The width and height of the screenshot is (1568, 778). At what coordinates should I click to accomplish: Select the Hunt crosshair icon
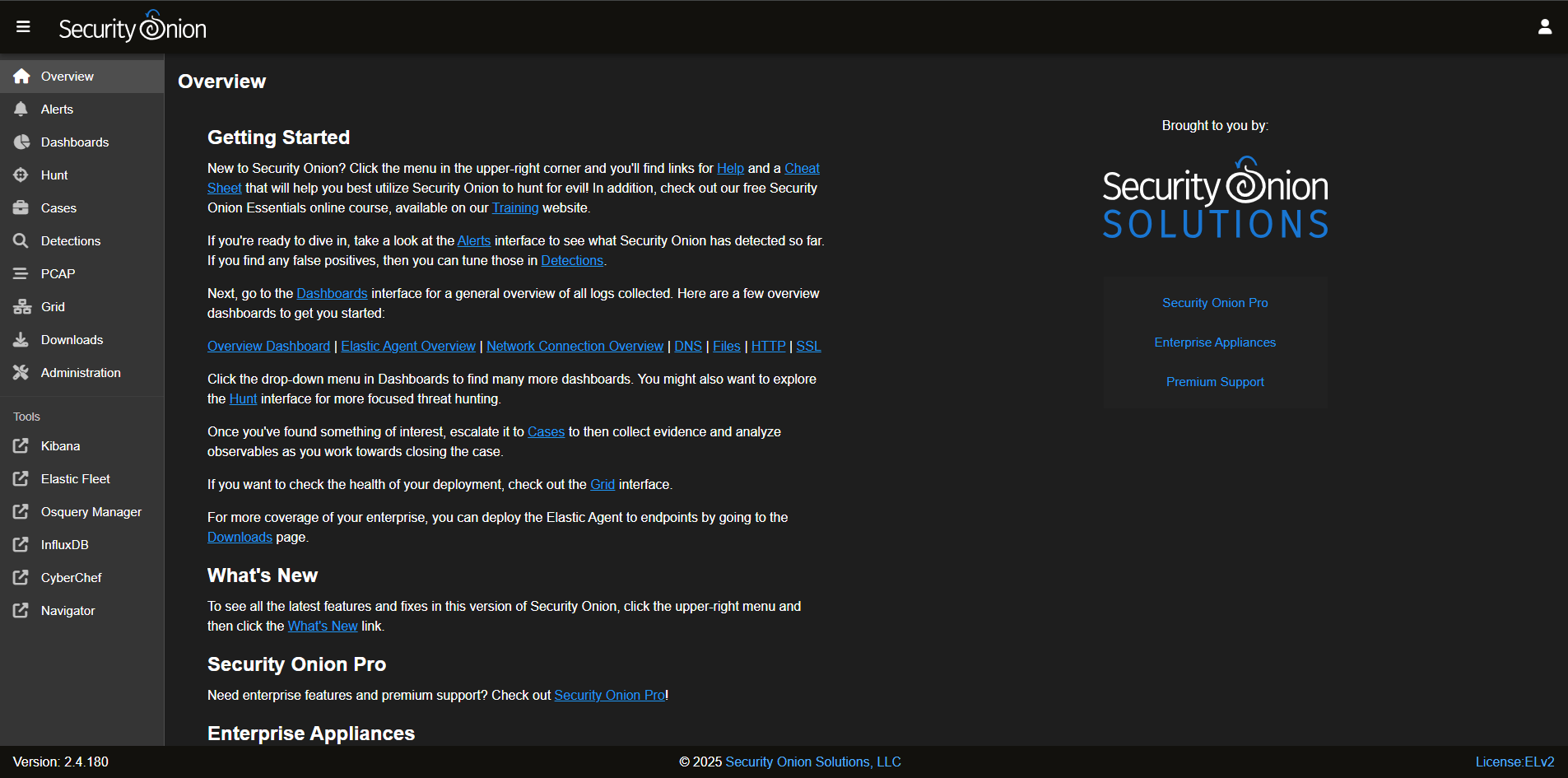[x=21, y=175]
